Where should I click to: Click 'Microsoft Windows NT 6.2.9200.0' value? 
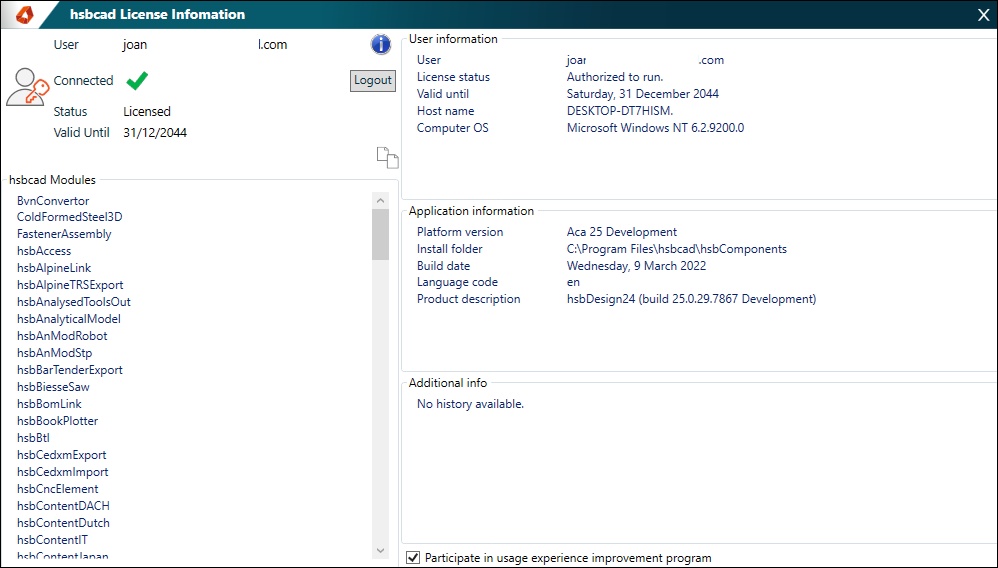(656, 128)
